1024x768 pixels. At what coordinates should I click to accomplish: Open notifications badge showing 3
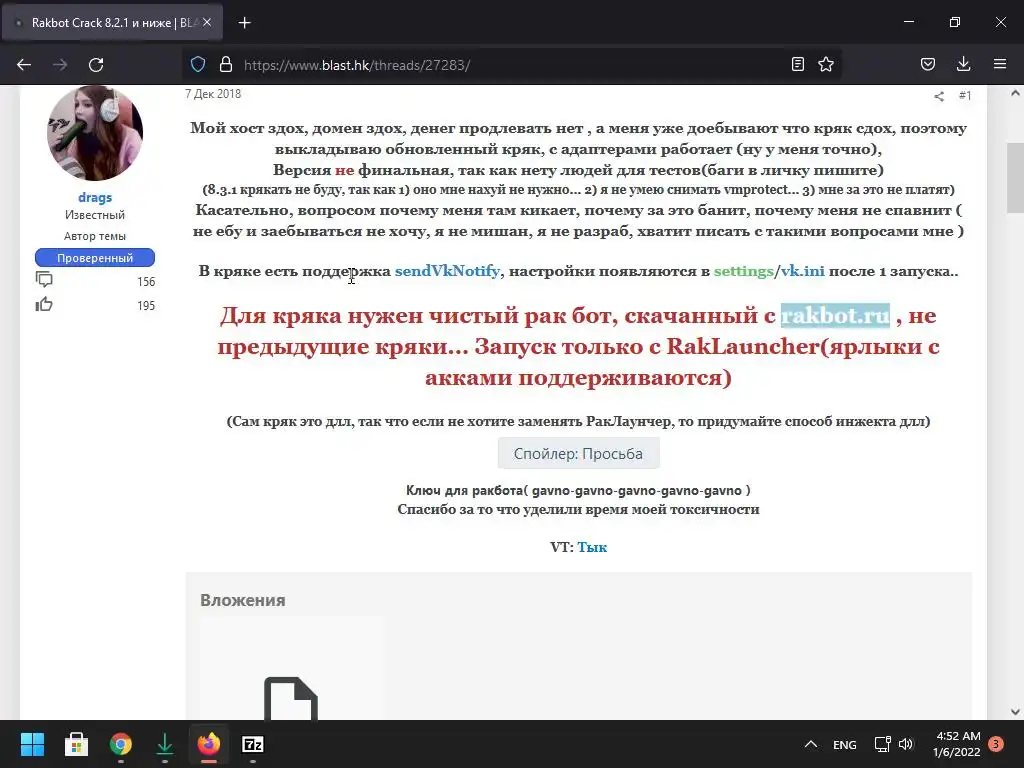[996, 744]
